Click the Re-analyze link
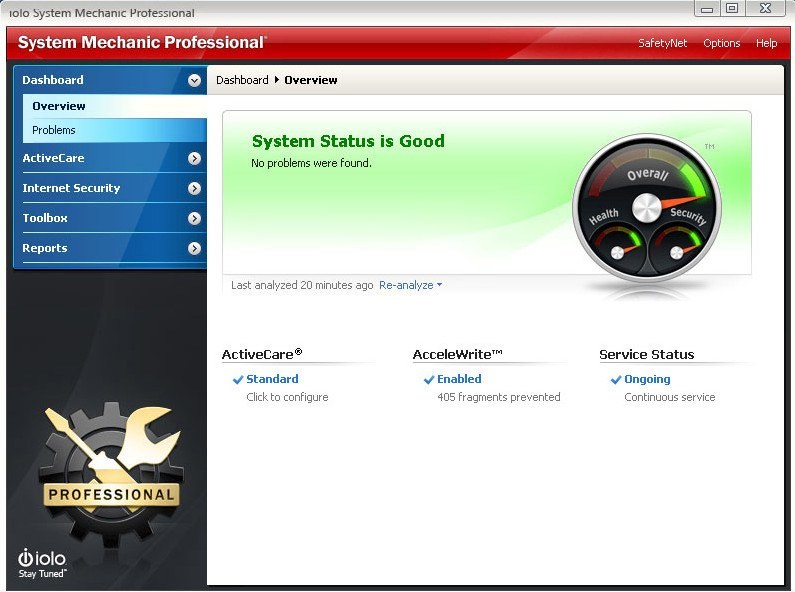 [x=406, y=285]
